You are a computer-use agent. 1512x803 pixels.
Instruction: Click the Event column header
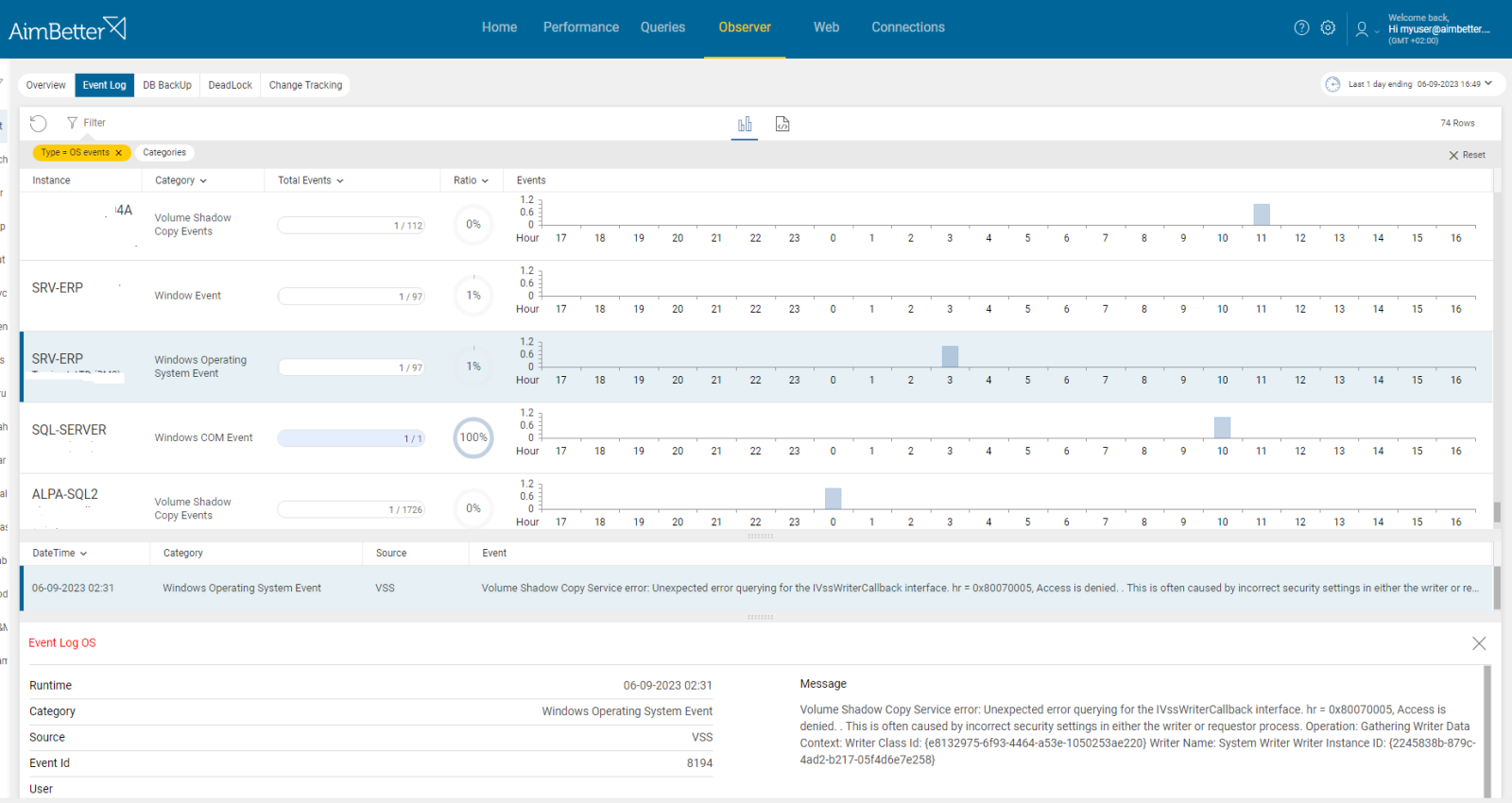494,554
